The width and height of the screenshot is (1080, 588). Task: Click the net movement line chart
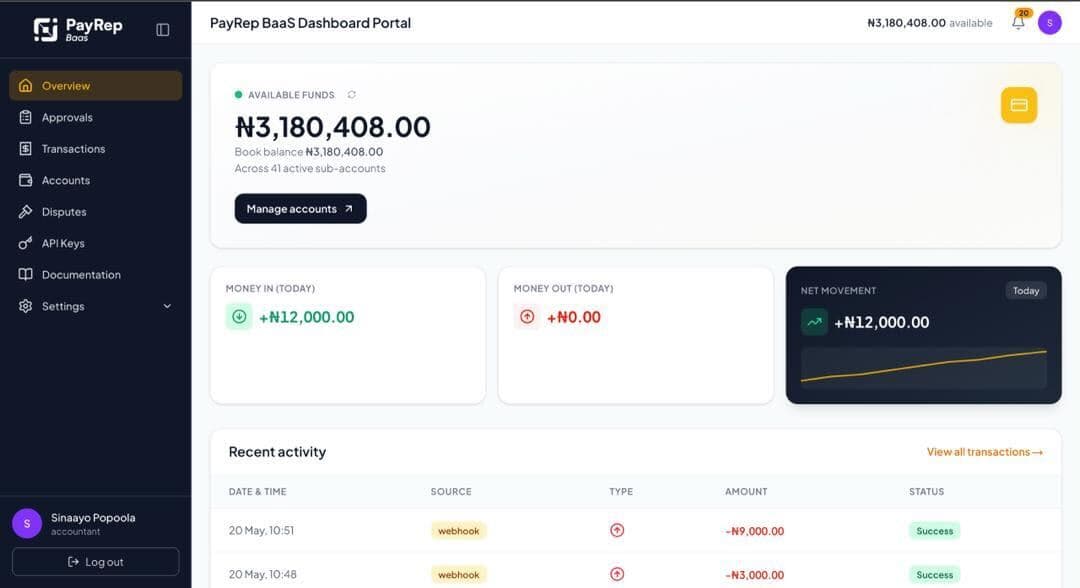[x=924, y=368]
